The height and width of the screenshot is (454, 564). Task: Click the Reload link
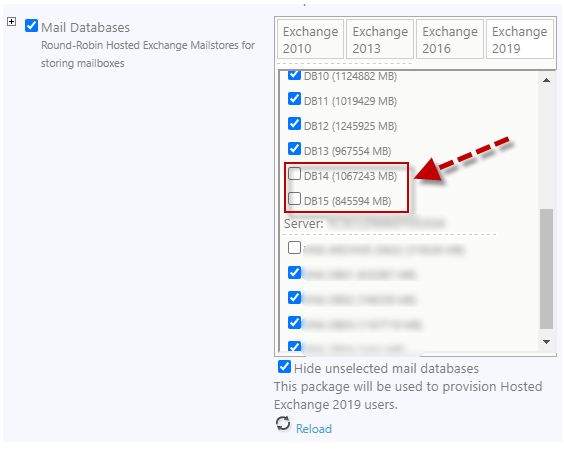314,429
